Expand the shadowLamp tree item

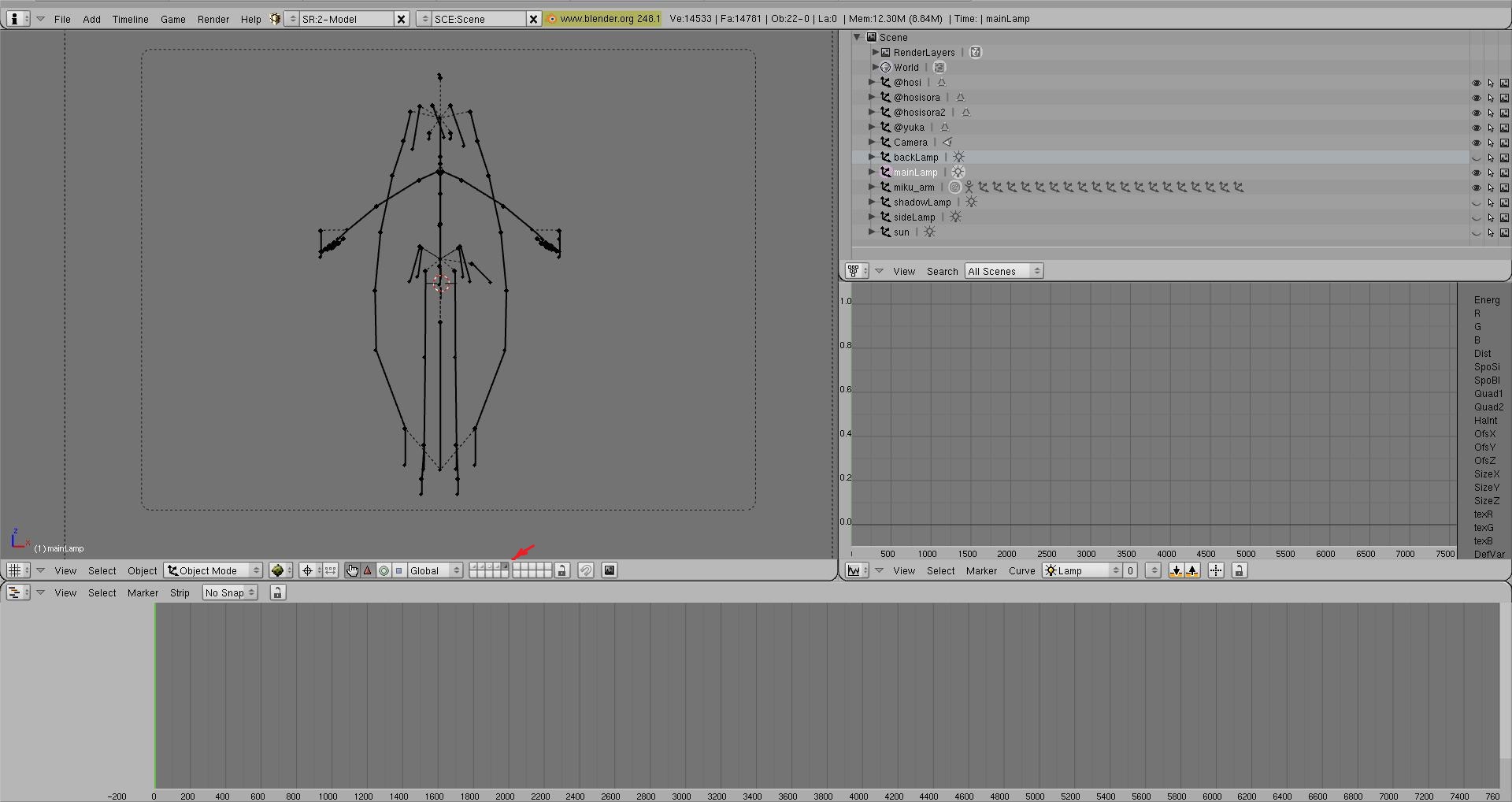coord(872,202)
